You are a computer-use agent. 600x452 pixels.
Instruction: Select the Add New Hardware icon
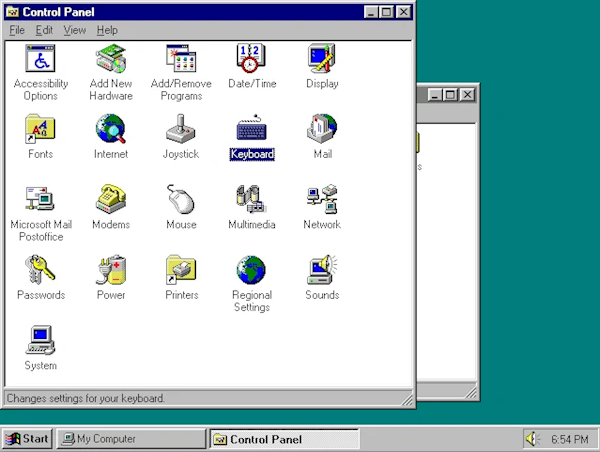pyautogui.click(x=111, y=58)
